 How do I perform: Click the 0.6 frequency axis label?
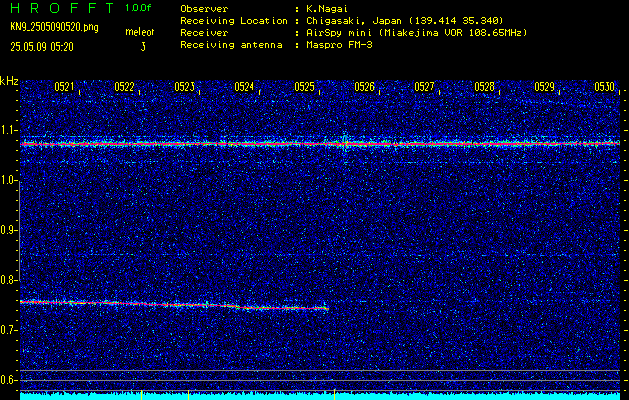pyautogui.click(x=8, y=380)
